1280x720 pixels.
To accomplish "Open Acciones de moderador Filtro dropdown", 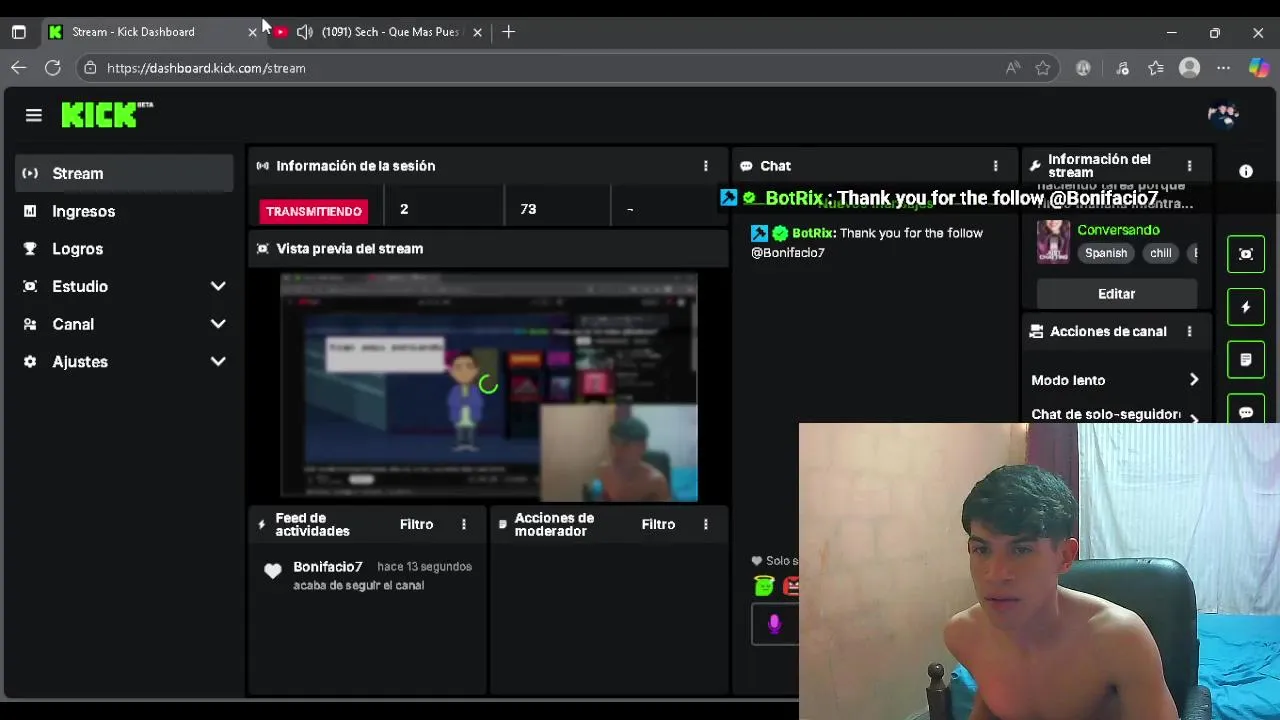I will 658,524.
